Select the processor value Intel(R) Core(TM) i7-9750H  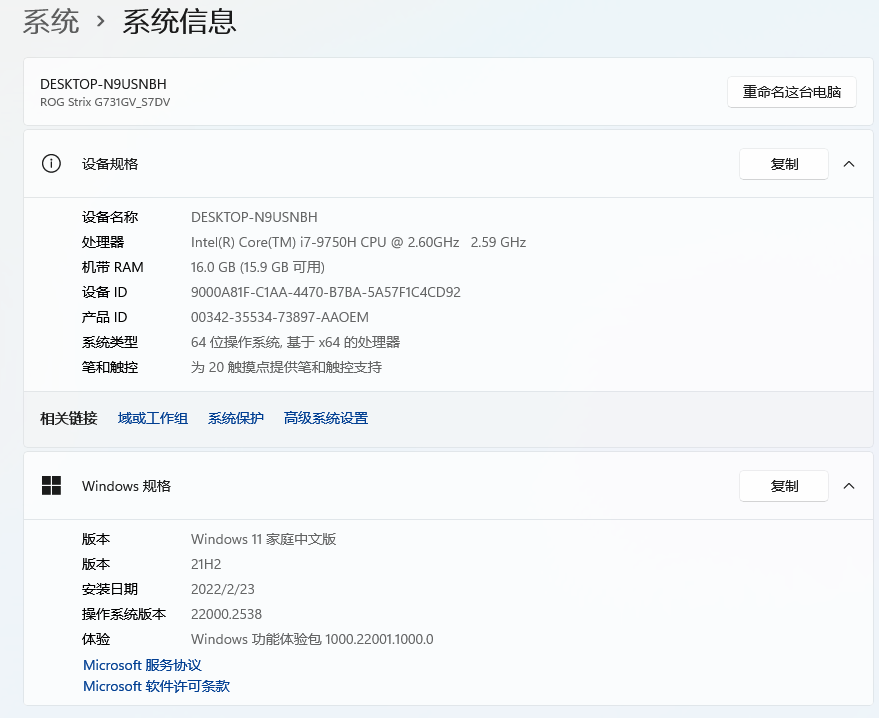pos(358,242)
